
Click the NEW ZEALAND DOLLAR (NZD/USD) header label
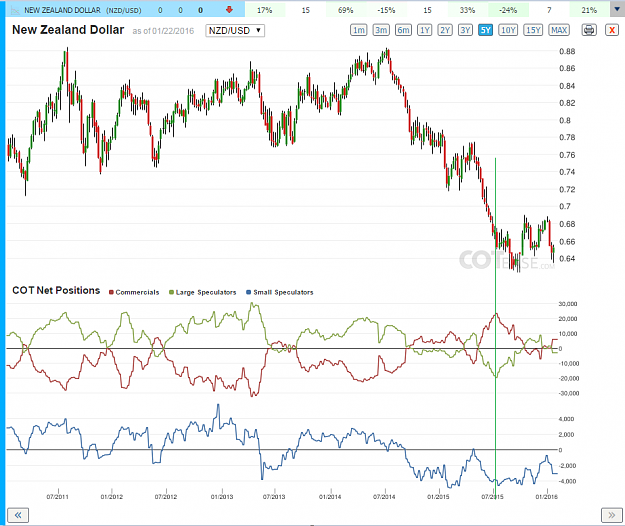(83, 10)
